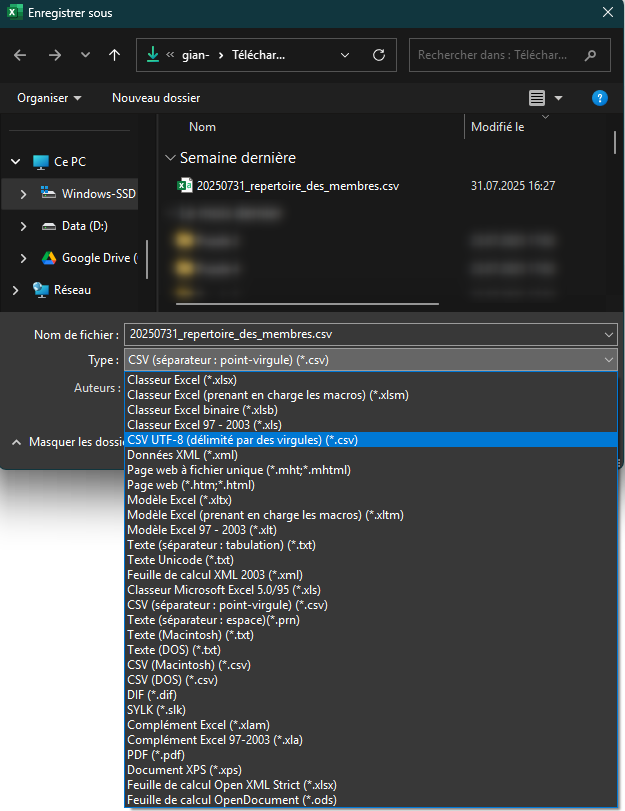Image resolution: width=625 pixels, height=811 pixels.
Task: Click the CSV file's Excel icon
Action: click(x=185, y=186)
